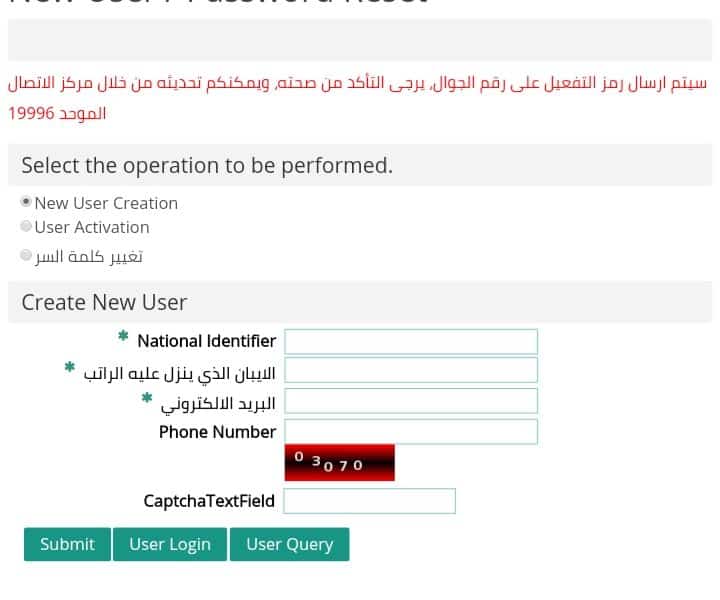Screen dimensions: 720x600
Task: Focus the IBAN salary account input field
Action: 411,370
